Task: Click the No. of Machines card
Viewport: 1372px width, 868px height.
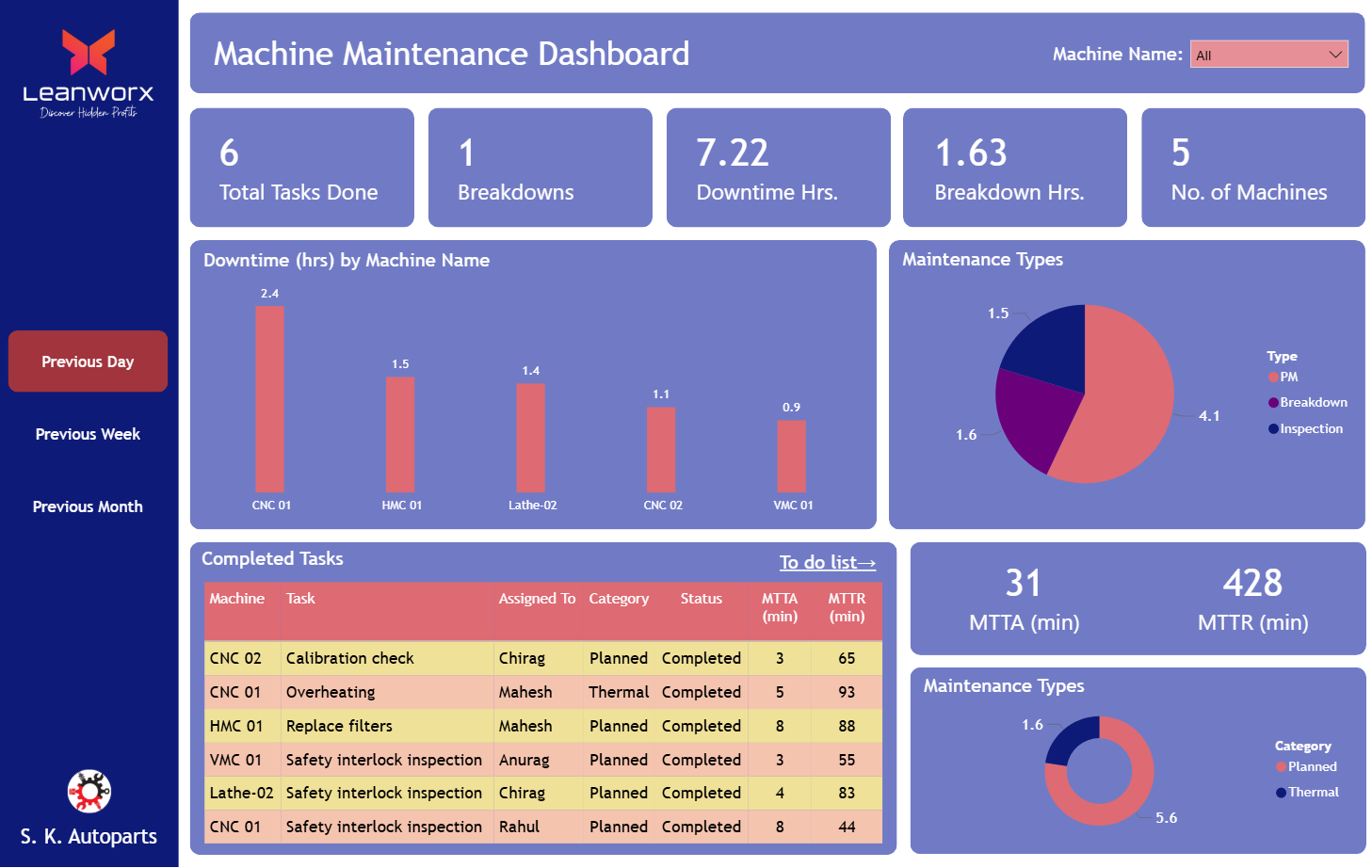Action: pos(1253,168)
